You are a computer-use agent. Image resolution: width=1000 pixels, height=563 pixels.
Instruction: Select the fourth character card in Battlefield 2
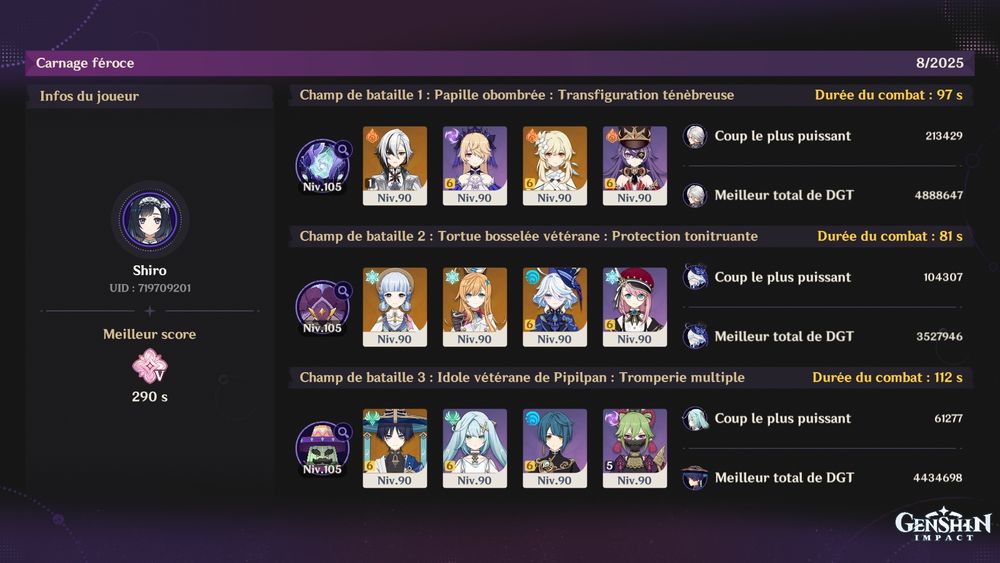635,307
